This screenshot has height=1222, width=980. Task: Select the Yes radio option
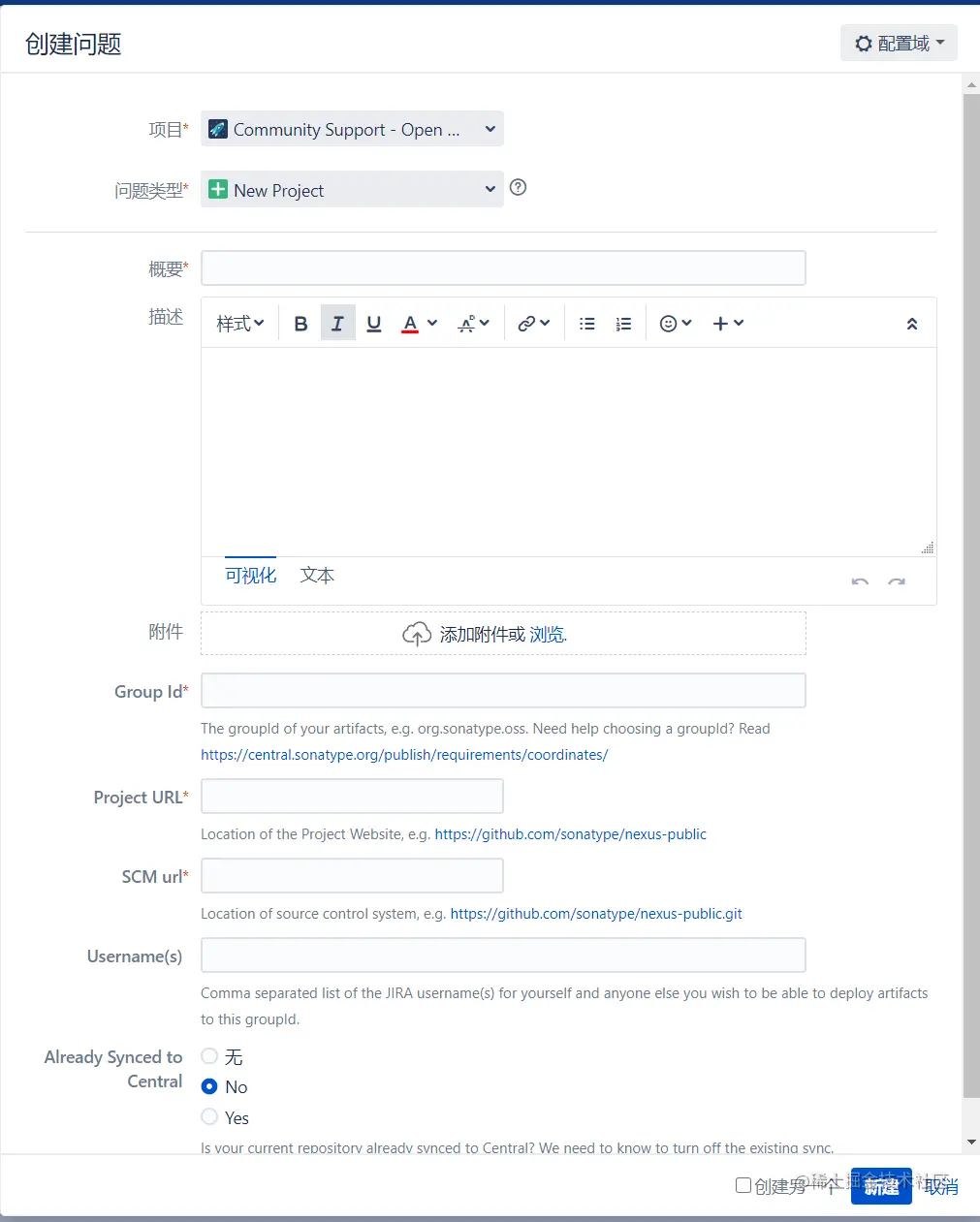coord(209,1116)
